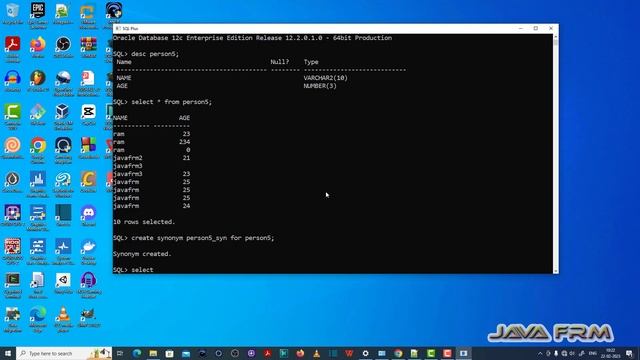Open File Explorer on taskbar

point(153,353)
